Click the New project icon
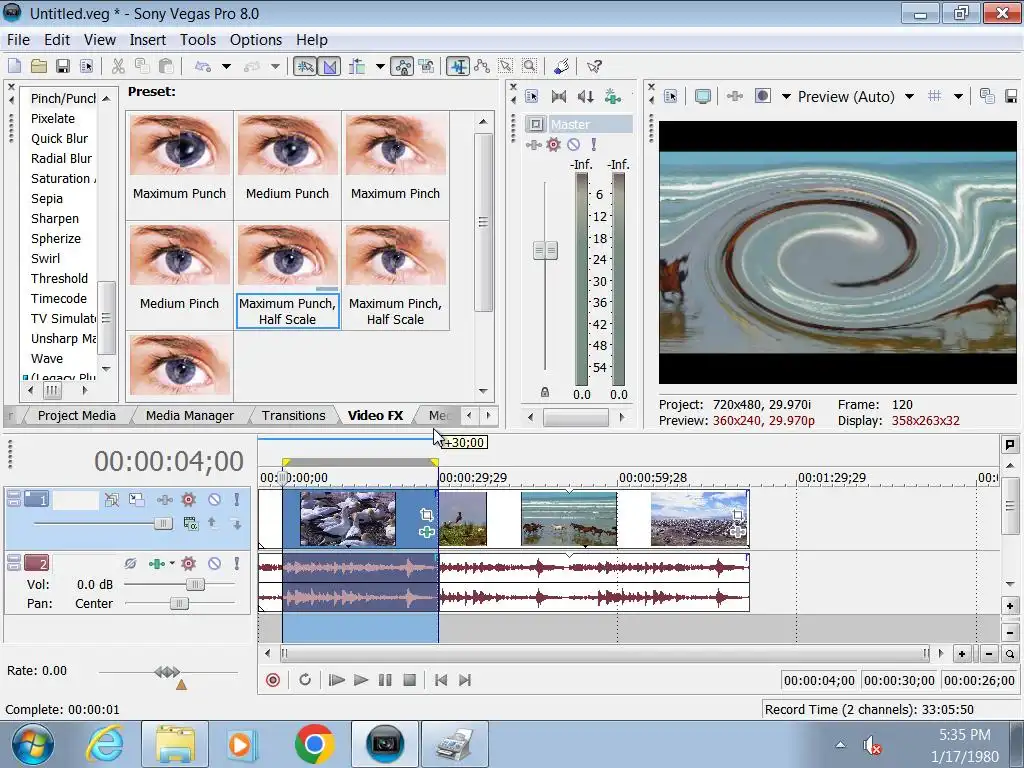 (x=14, y=66)
